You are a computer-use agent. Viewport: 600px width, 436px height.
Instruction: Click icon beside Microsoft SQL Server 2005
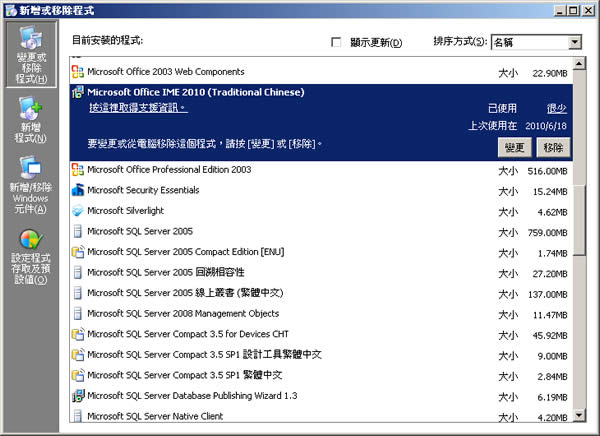78,231
